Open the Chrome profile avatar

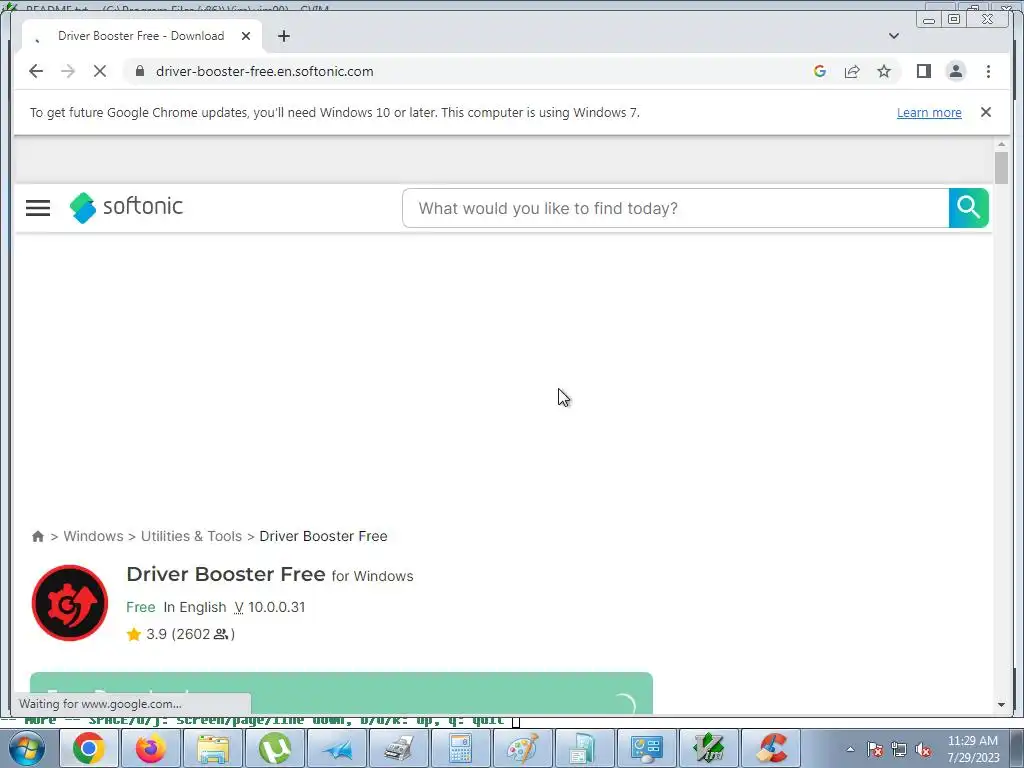pyautogui.click(x=955, y=71)
